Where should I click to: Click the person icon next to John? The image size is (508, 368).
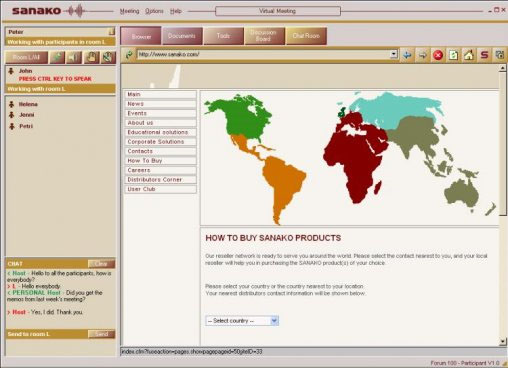click(11, 71)
